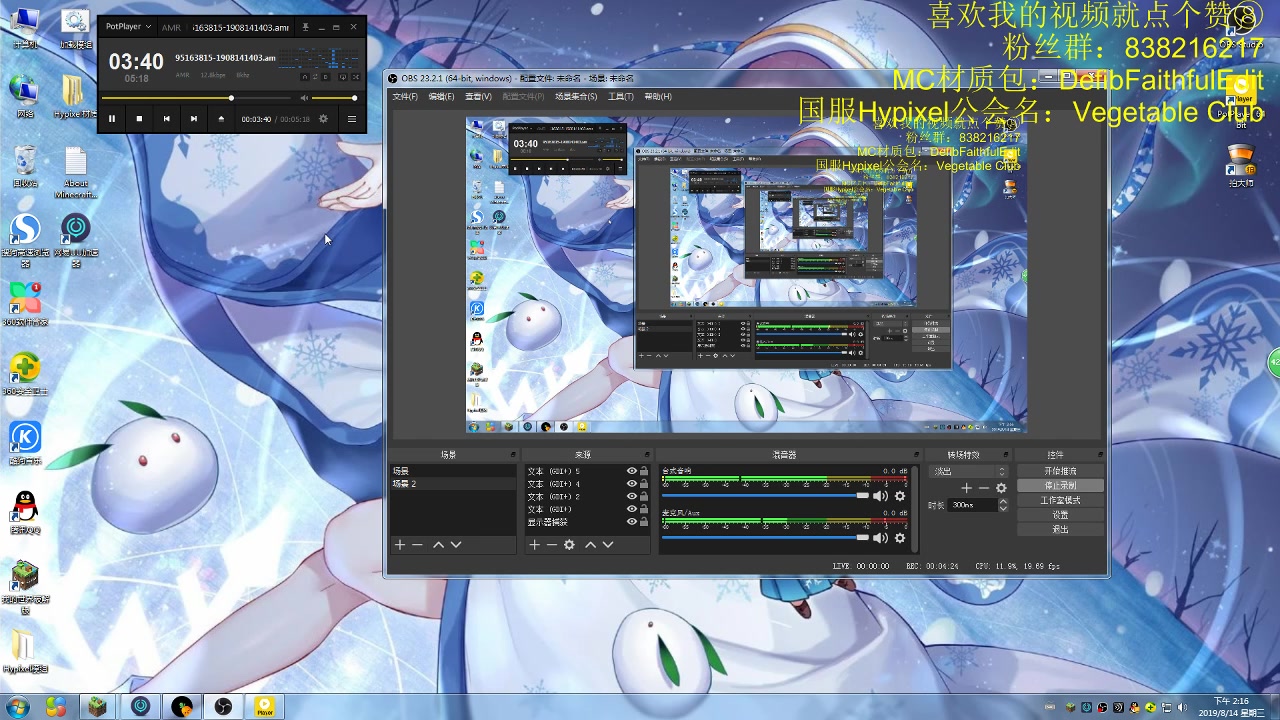Viewport: 1280px width, 720px height.
Task: Switch to PotPlayer on taskbar
Action: coord(265,707)
